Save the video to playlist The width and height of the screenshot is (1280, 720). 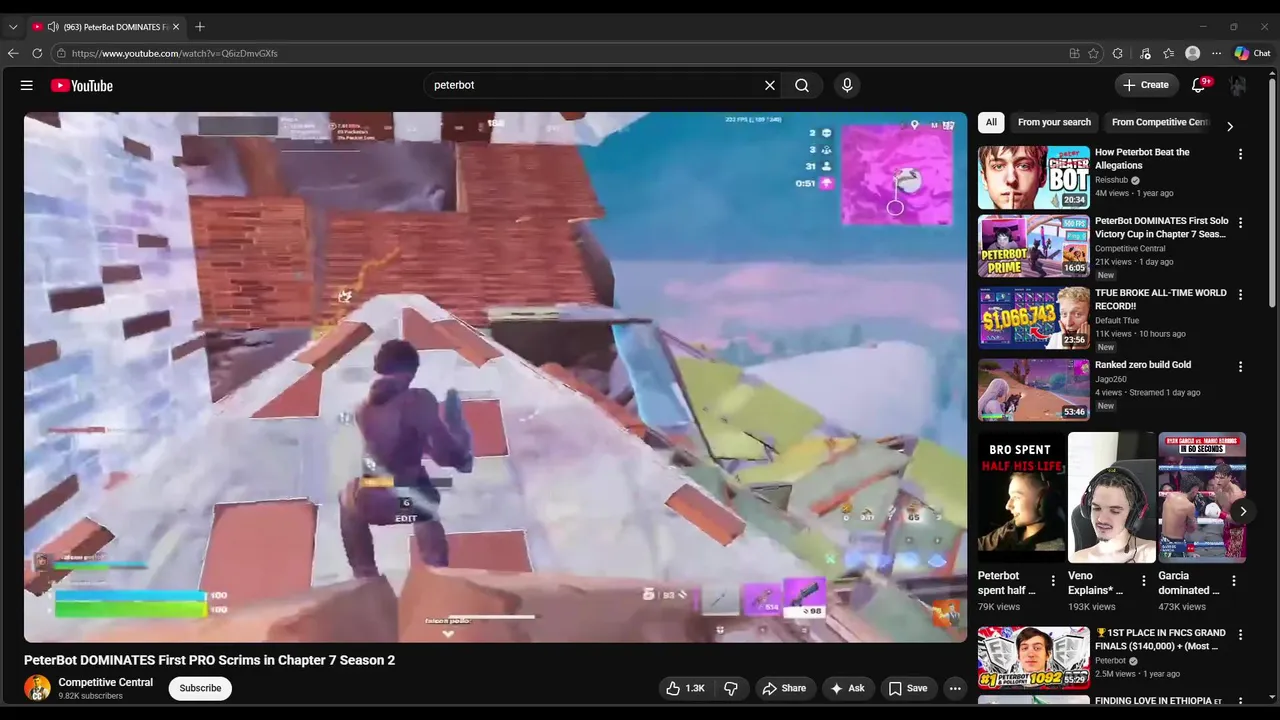[x=908, y=688]
